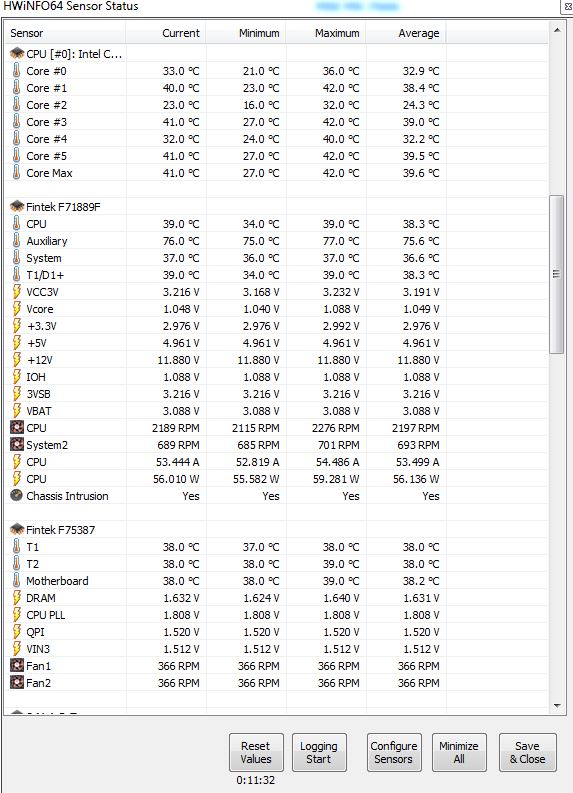Image resolution: width=573 pixels, height=793 pixels.
Task: Click the scrollbar down arrow
Action: [x=557, y=706]
